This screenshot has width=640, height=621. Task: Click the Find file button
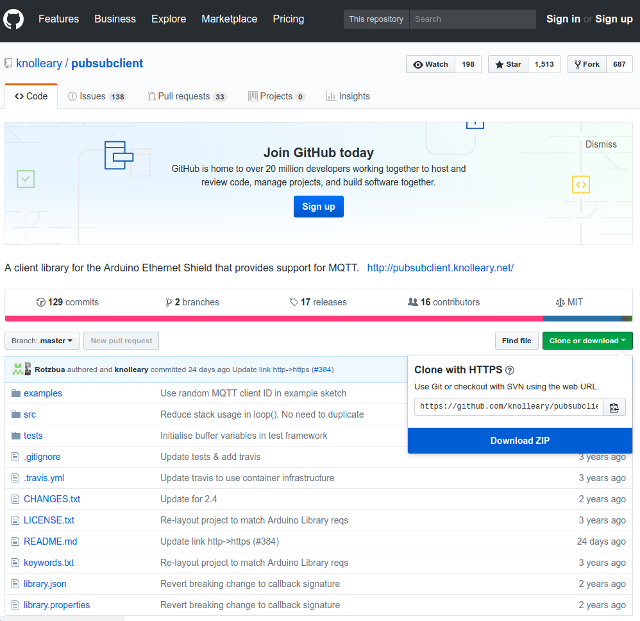(517, 341)
